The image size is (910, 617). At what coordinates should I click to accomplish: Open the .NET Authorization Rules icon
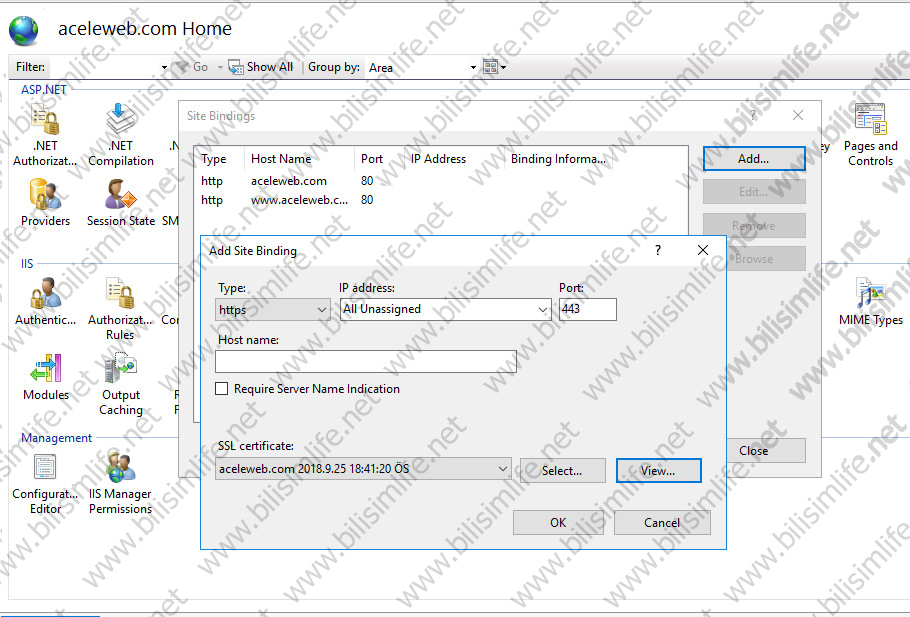click(45, 120)
